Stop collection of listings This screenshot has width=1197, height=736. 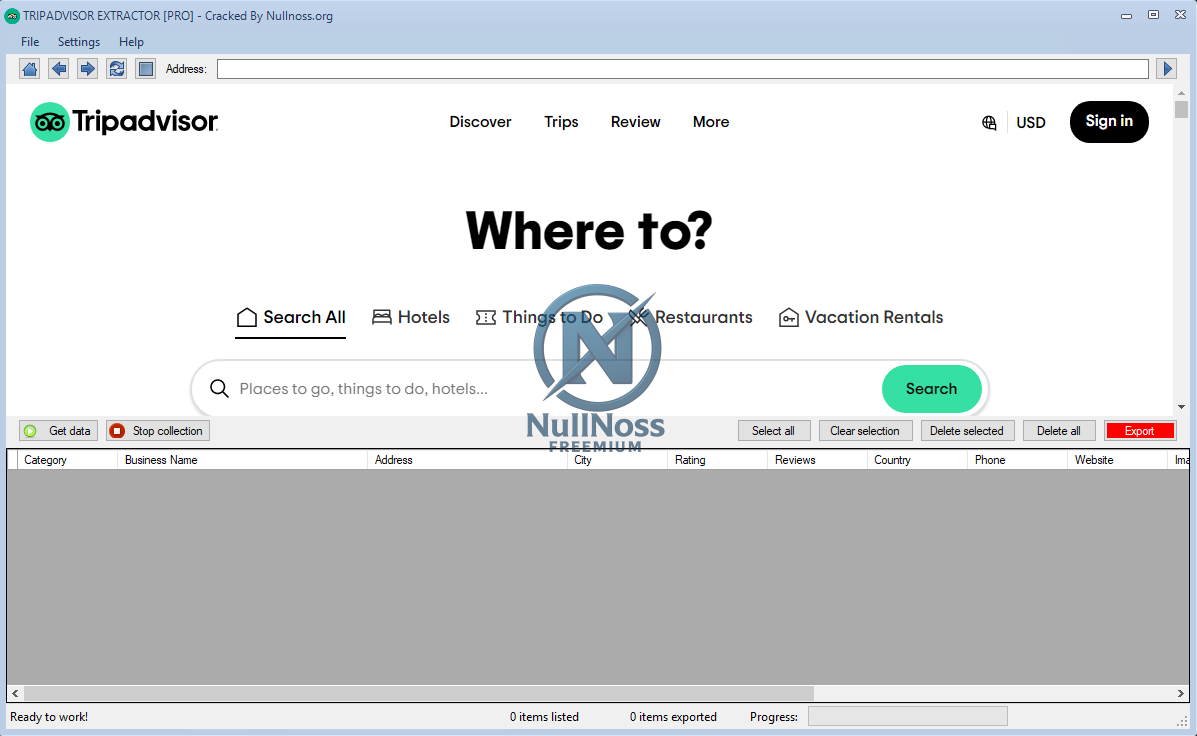pyautogui.click(x=157, y=430)
